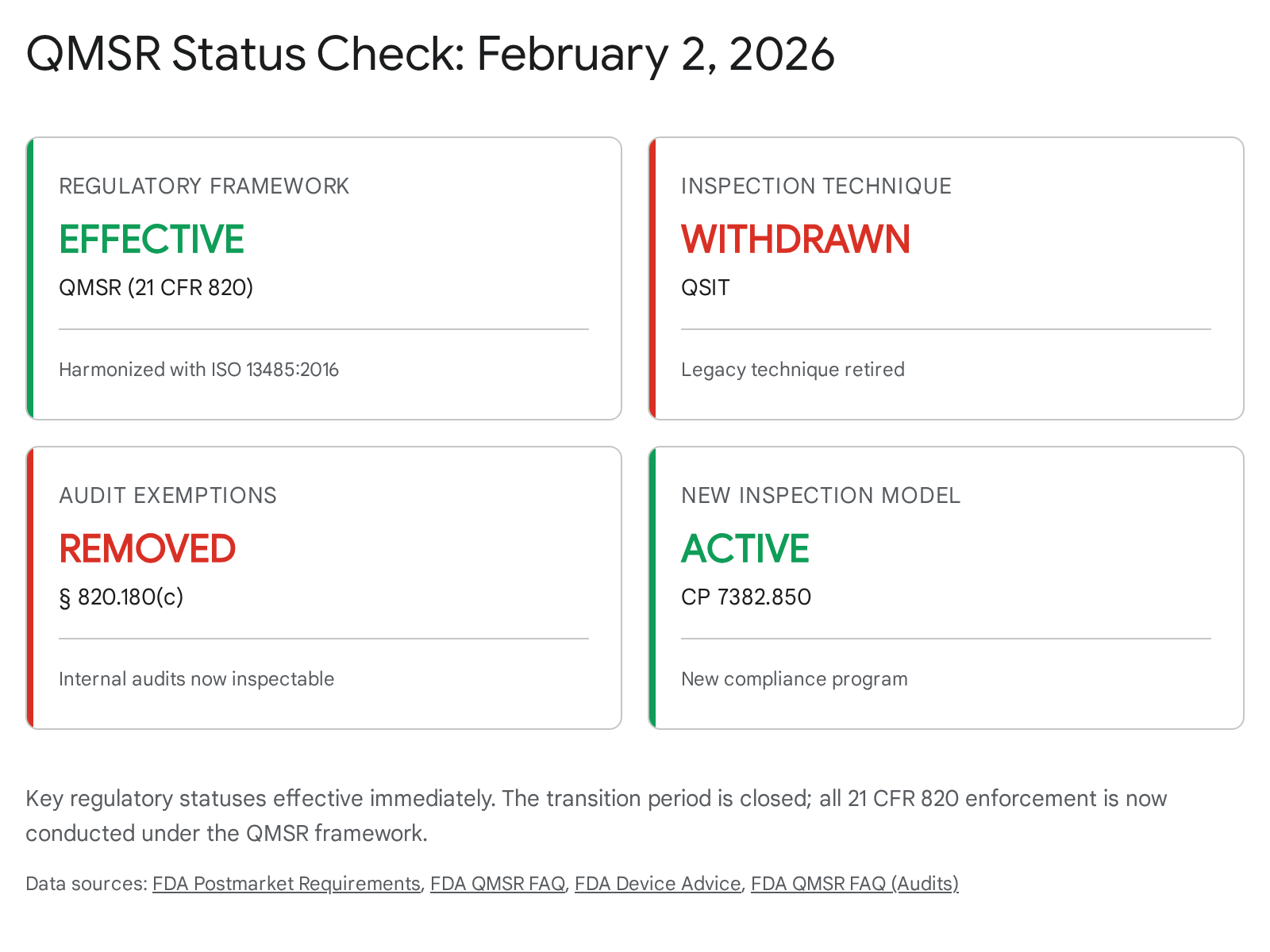
Task: Open the FDA QMSR FAQ (Audits) link
Action: [854, 884]
